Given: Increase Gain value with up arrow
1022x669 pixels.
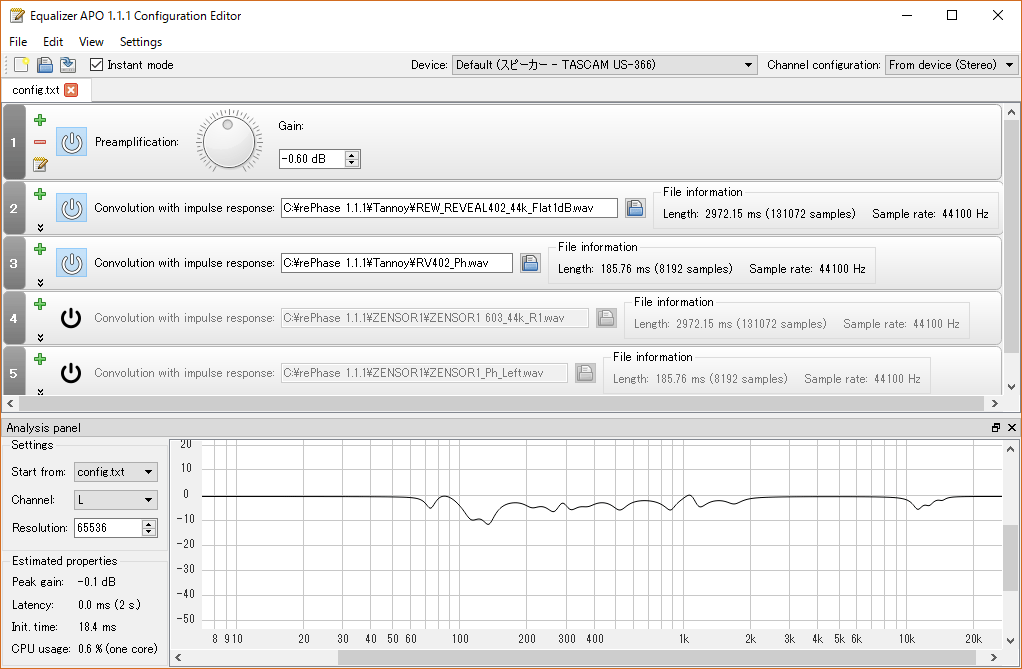Looking at the screenshot, I should (352, 155).
